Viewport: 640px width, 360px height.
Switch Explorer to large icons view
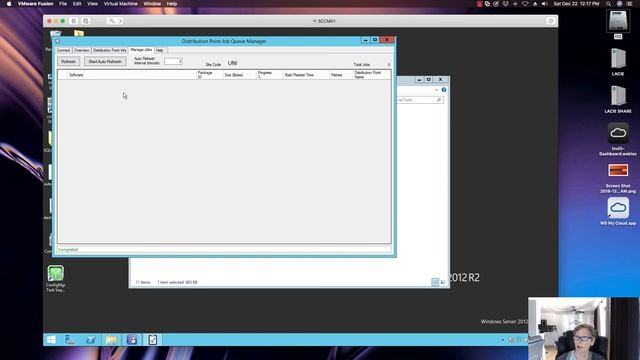443,282
